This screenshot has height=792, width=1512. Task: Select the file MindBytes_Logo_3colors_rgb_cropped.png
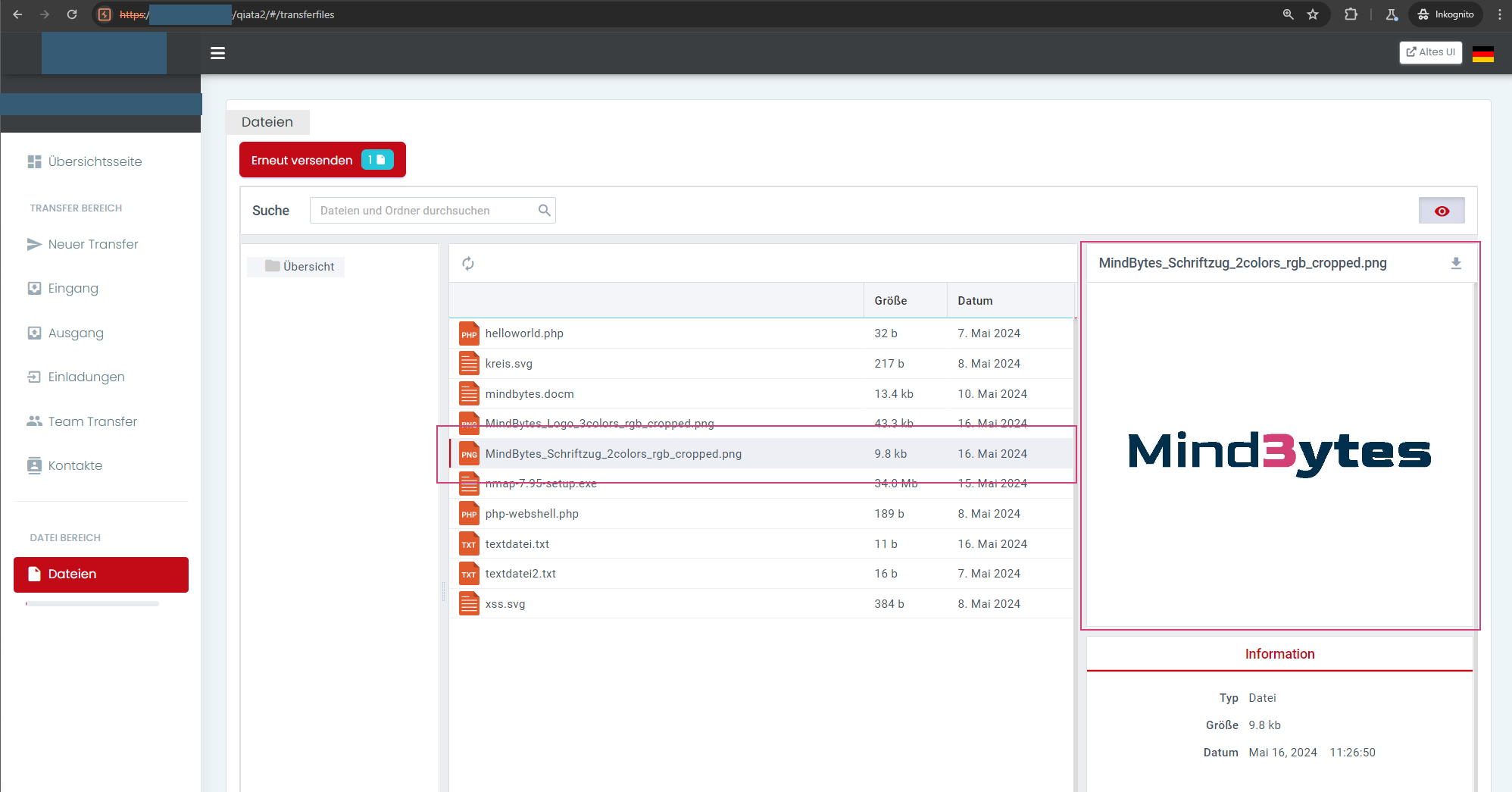click(762, 424)
